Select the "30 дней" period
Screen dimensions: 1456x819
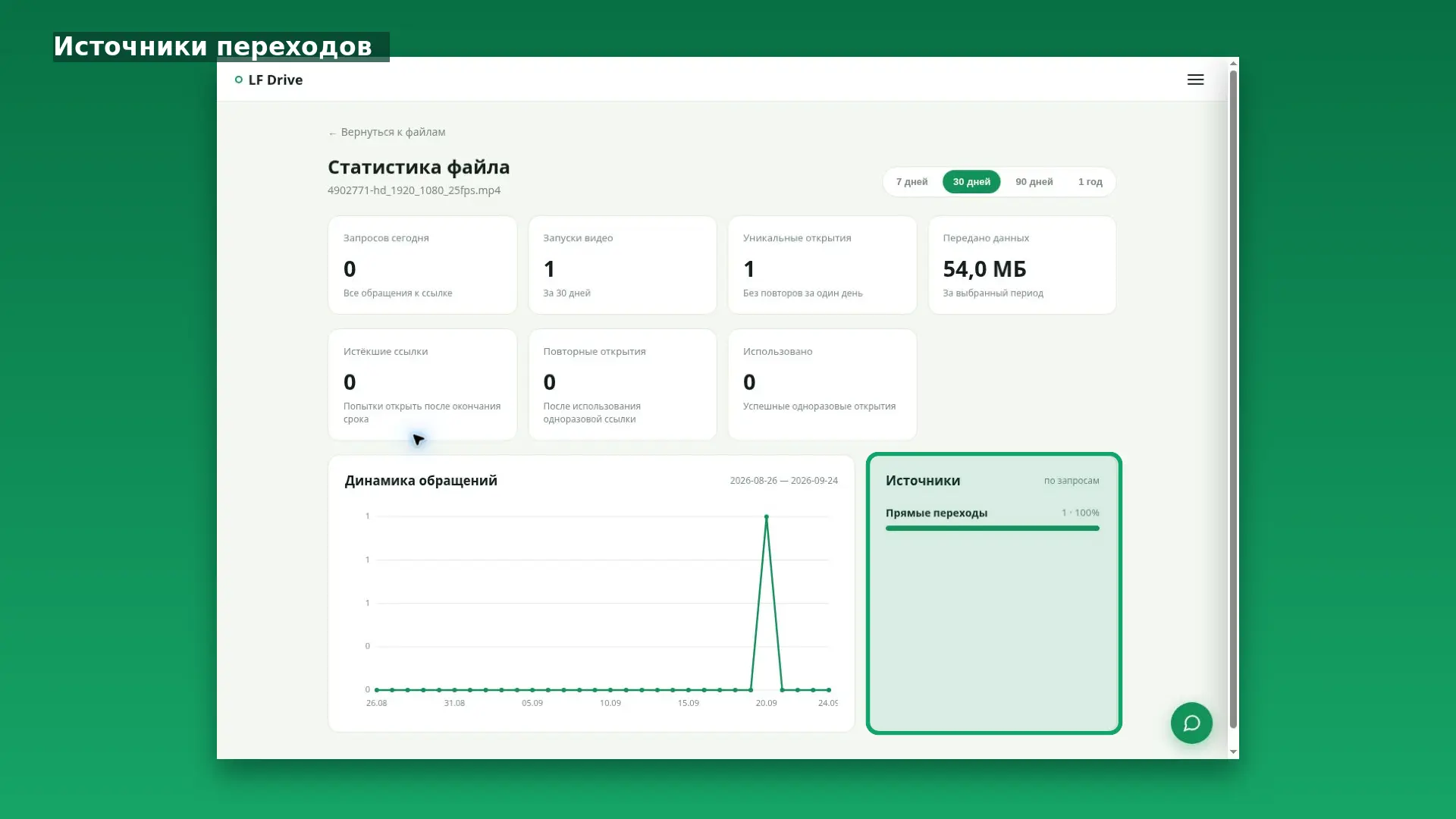click(971, 182)
